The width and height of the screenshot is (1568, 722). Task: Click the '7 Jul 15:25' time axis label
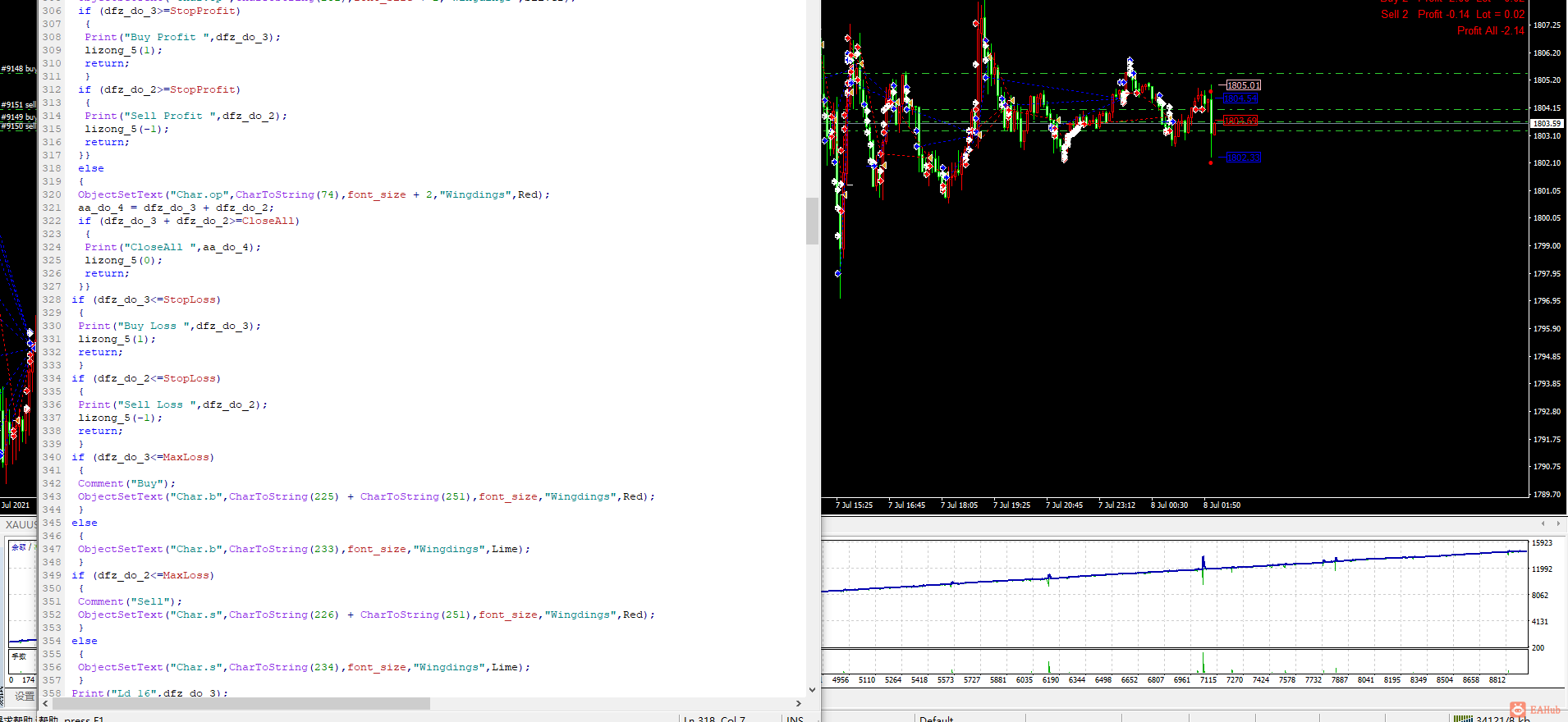[854, 505]
